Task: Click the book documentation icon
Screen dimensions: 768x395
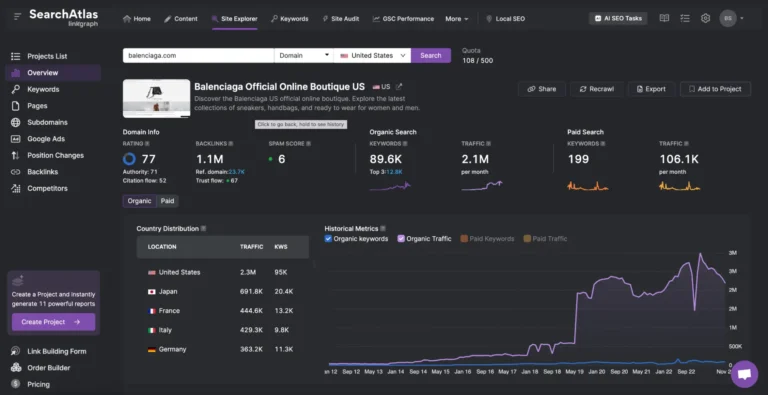Action: click(664, 19)
